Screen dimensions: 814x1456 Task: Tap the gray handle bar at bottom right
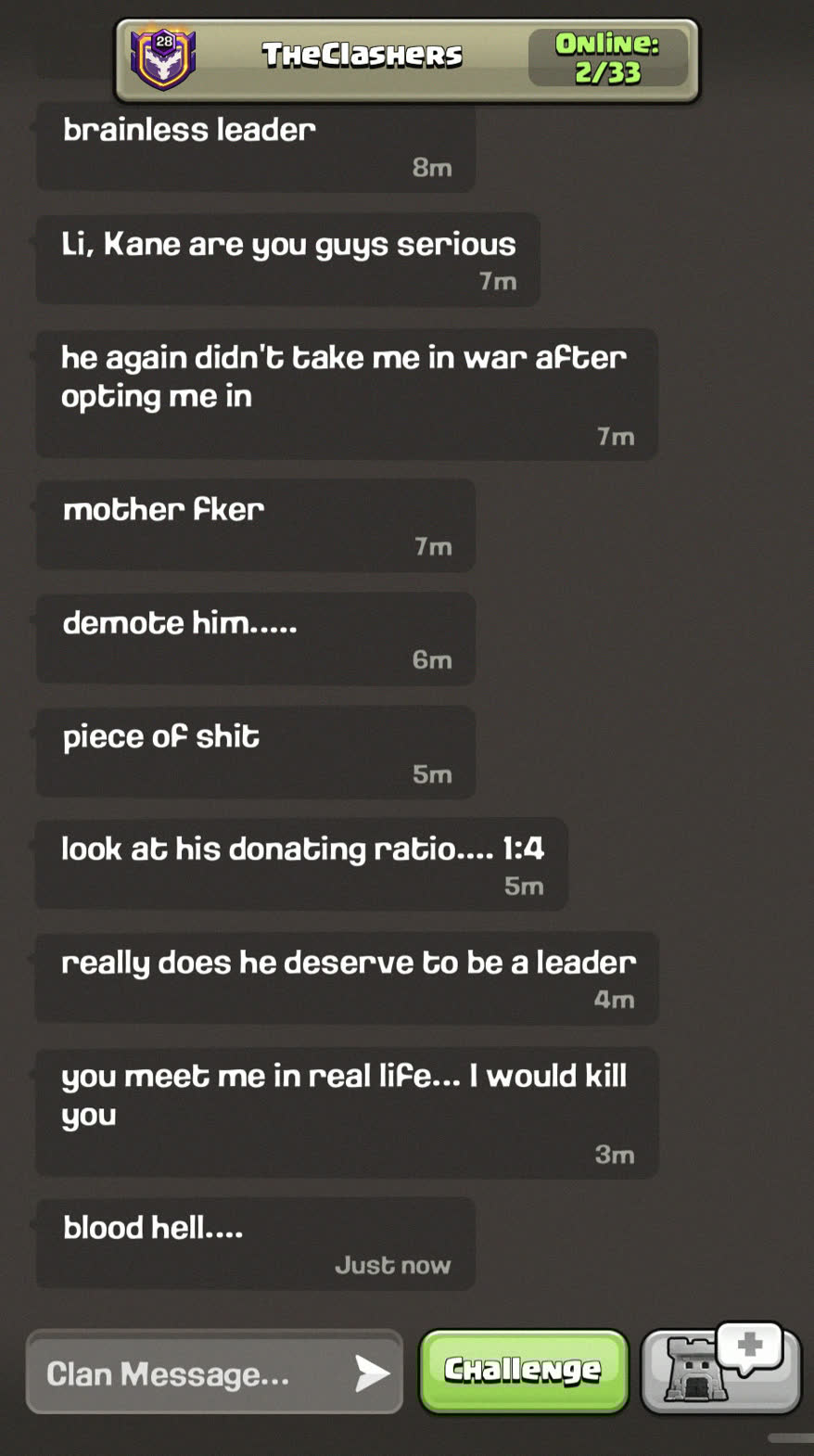point(791,1437)
